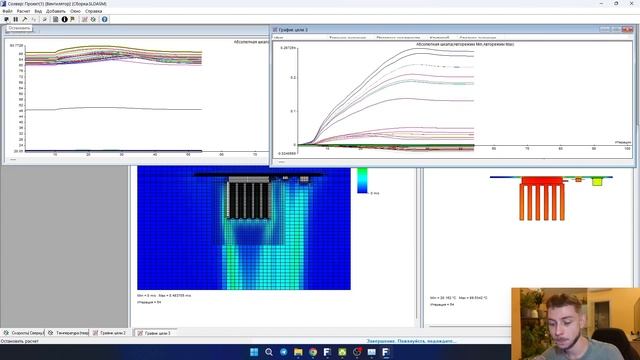Click the taskbar icon with red badge
The height and width of the screenshot is (360, 640).
357,352
